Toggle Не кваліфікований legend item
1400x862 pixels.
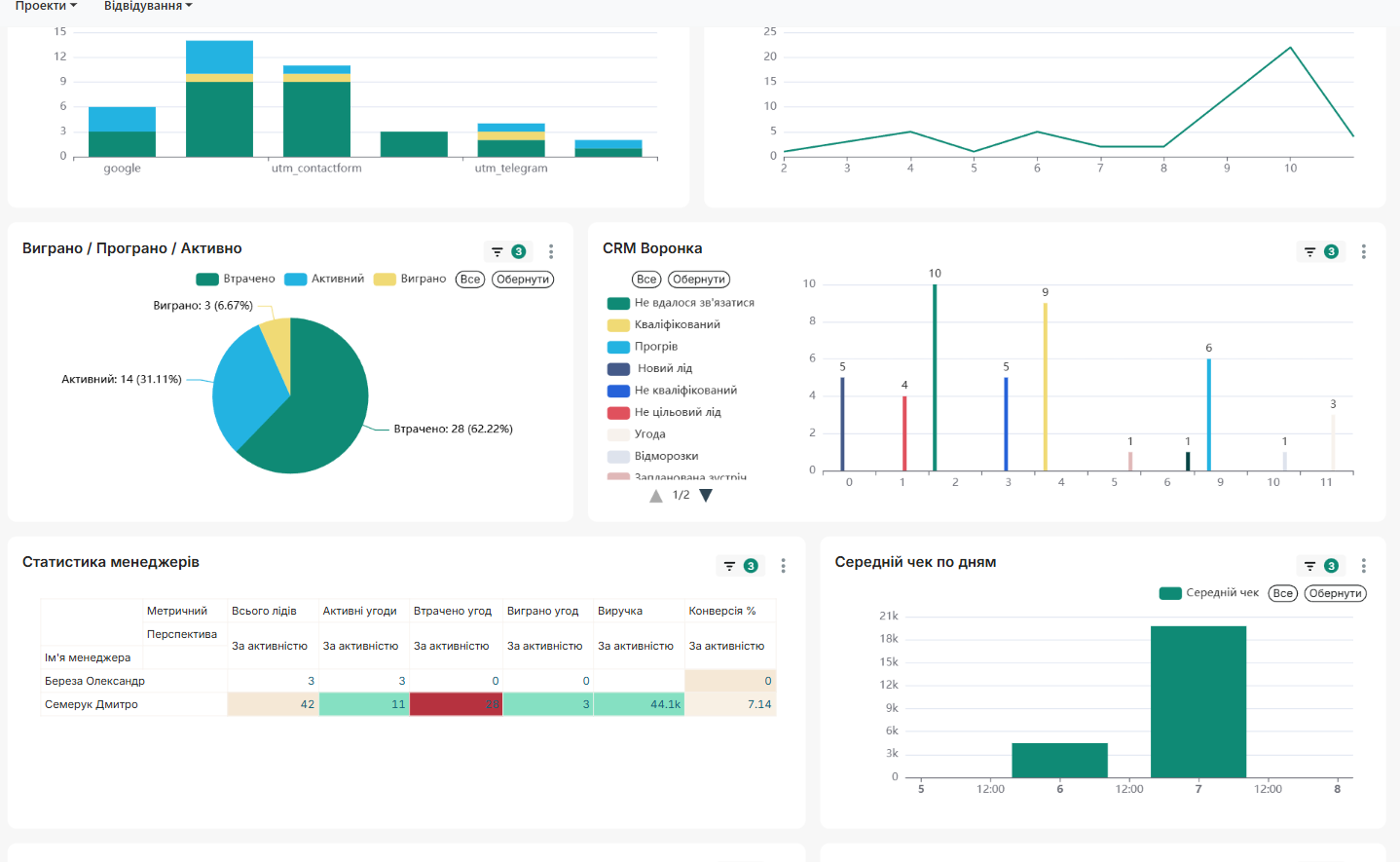coord(672,391)
